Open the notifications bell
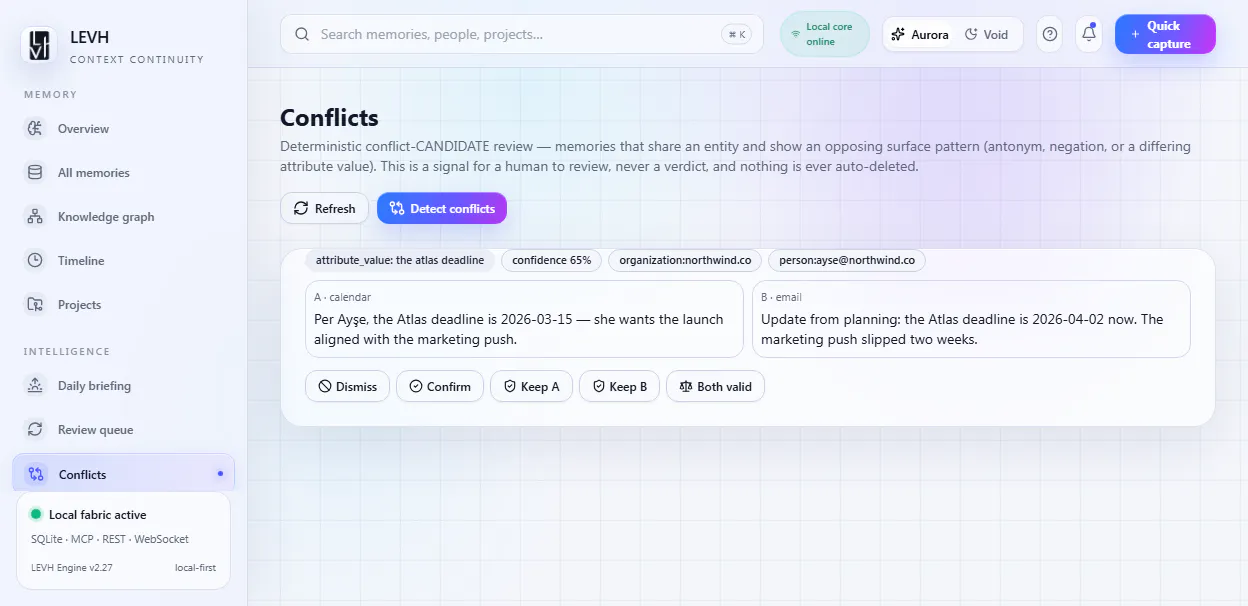Screen dimensions: 1248x606 1089,34
